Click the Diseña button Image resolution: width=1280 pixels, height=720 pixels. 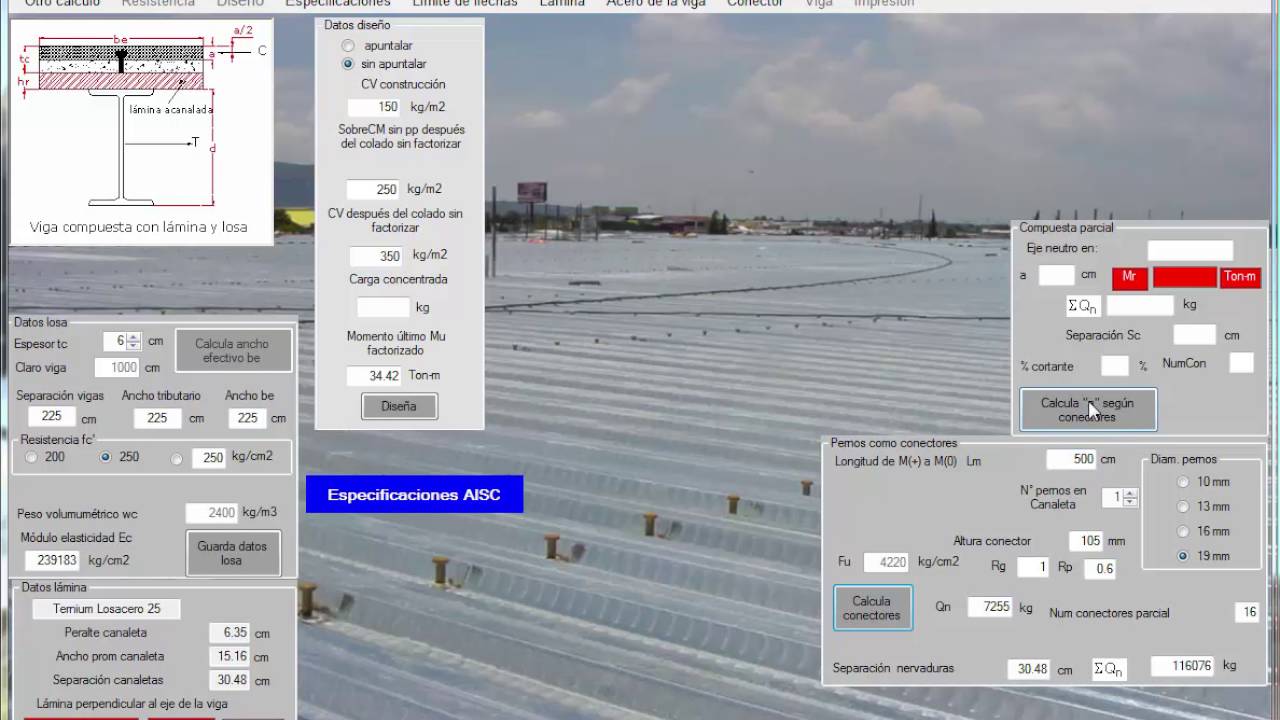coord(399,406)
